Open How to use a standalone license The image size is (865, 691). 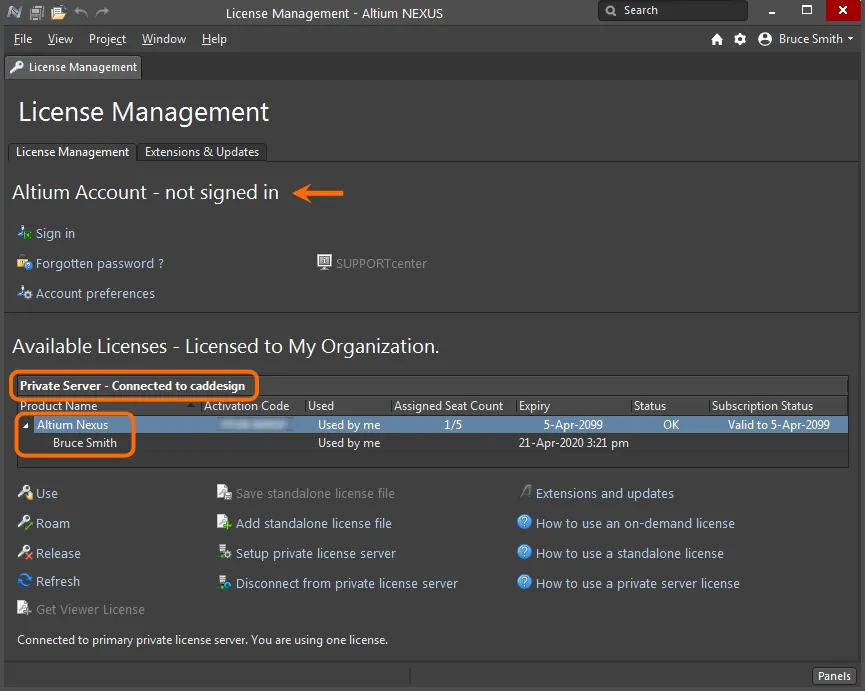pyautogui.click(x=629, y=553)
